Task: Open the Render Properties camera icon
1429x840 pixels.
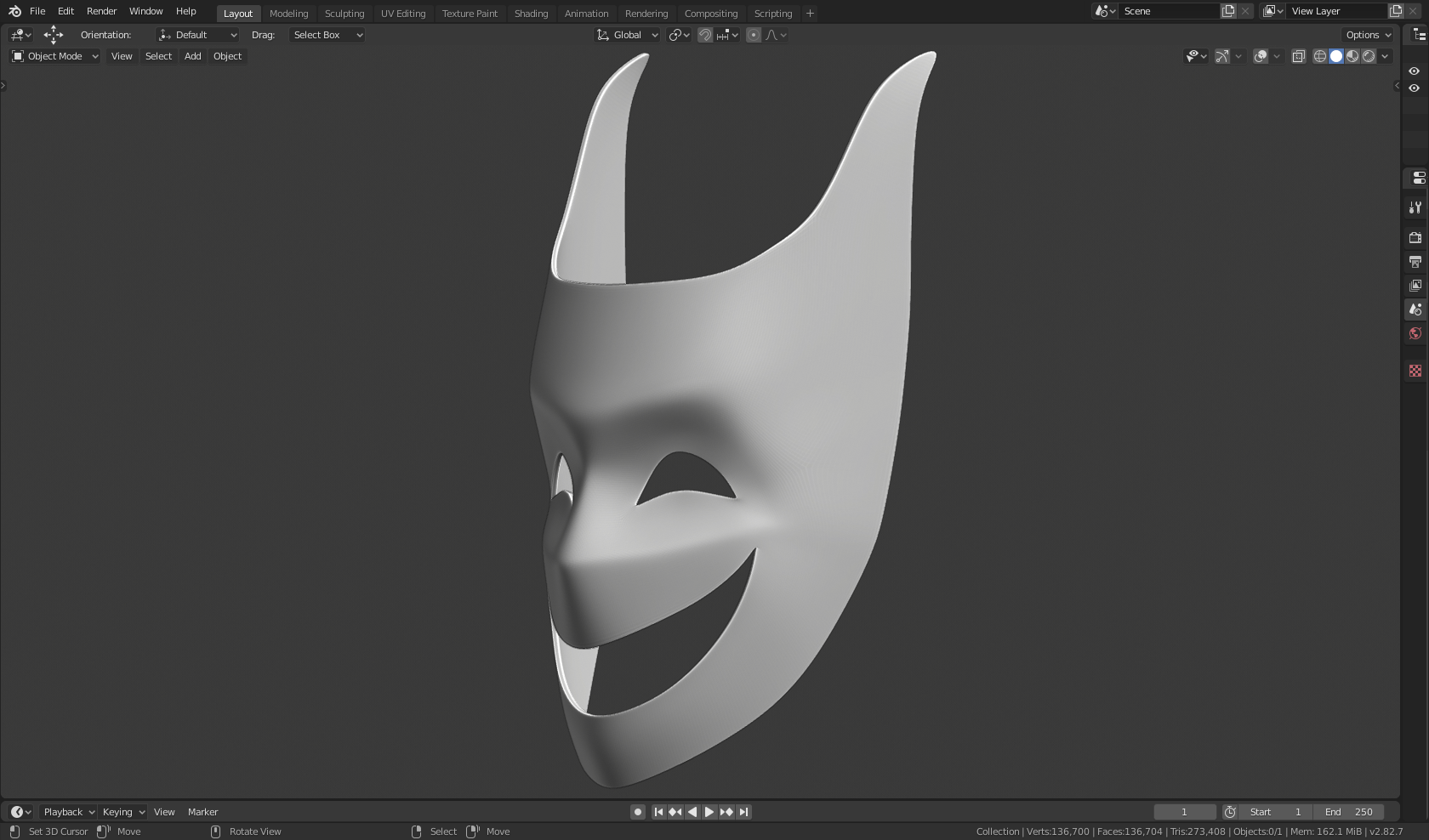Action: coord(1415,238)
